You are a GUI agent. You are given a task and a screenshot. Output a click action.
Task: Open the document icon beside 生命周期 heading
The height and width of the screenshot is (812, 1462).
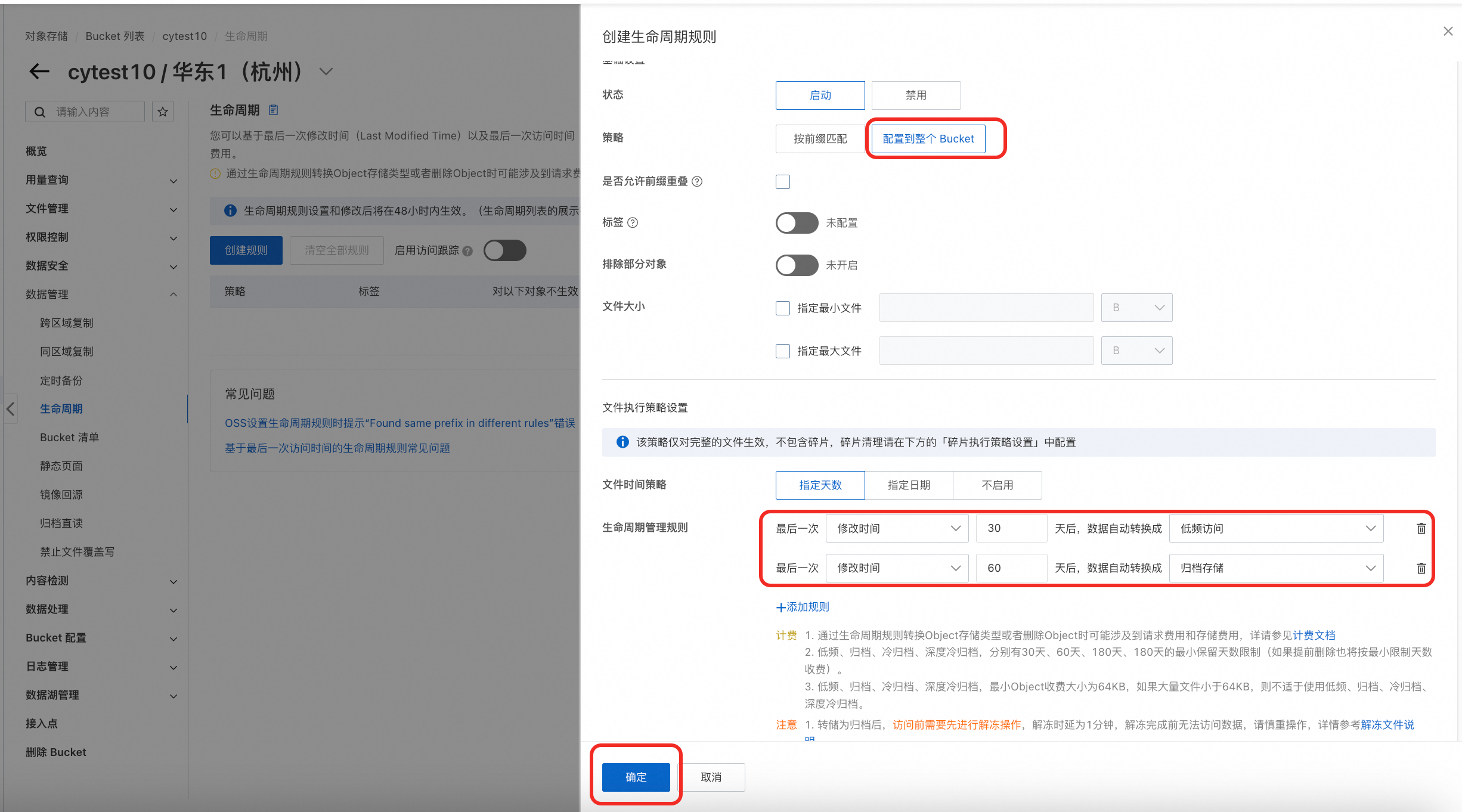tap(274, 110)
